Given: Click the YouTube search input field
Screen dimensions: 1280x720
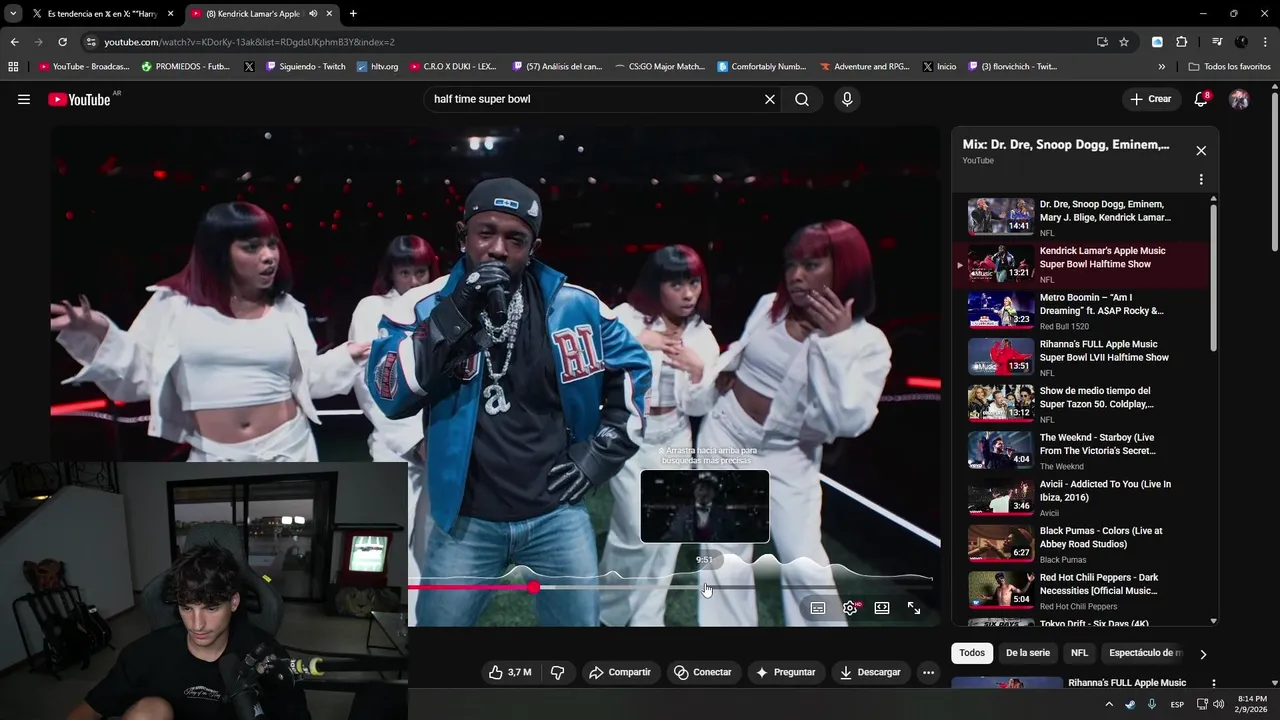Looking at the screenshot, I should click(x=595, y=99).
